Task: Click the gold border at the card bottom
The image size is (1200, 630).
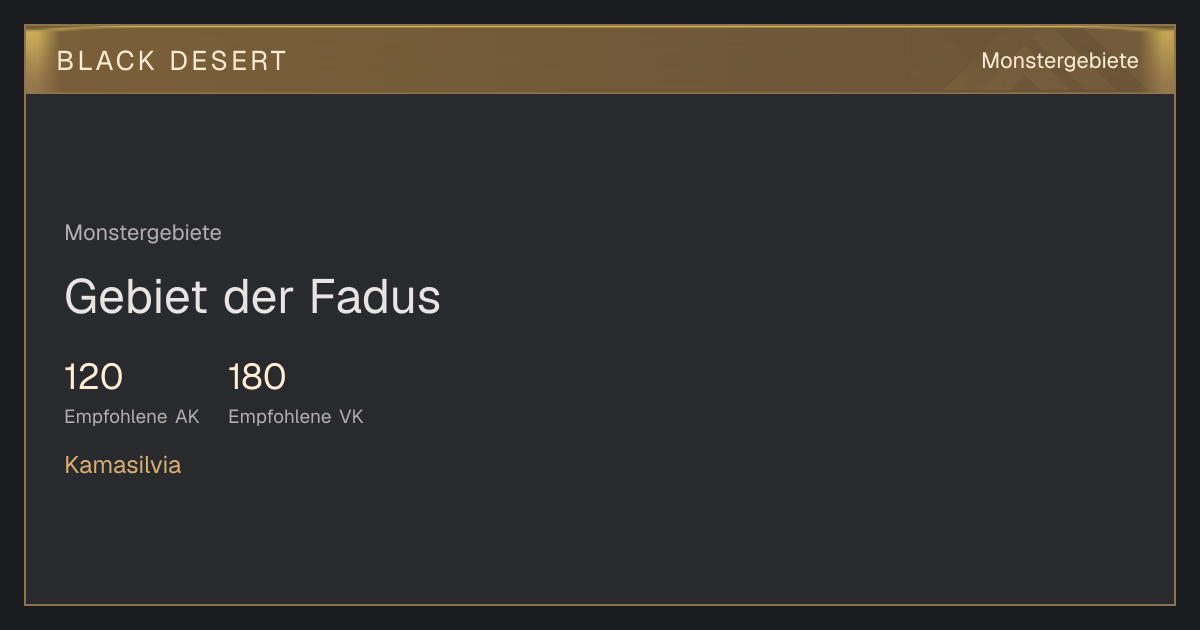Action: coord(600,604)
